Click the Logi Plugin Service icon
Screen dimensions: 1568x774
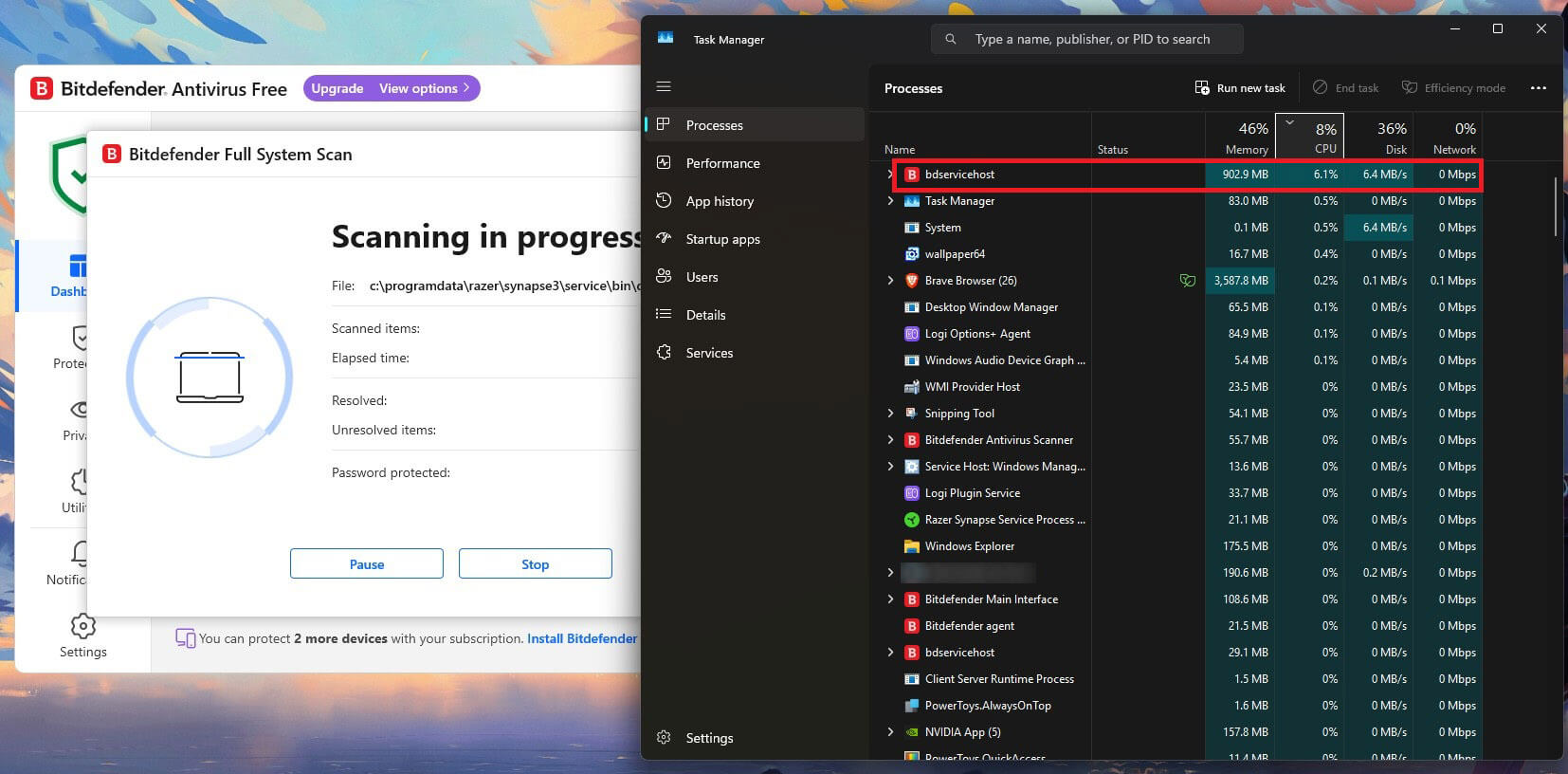tap(911, 493)
